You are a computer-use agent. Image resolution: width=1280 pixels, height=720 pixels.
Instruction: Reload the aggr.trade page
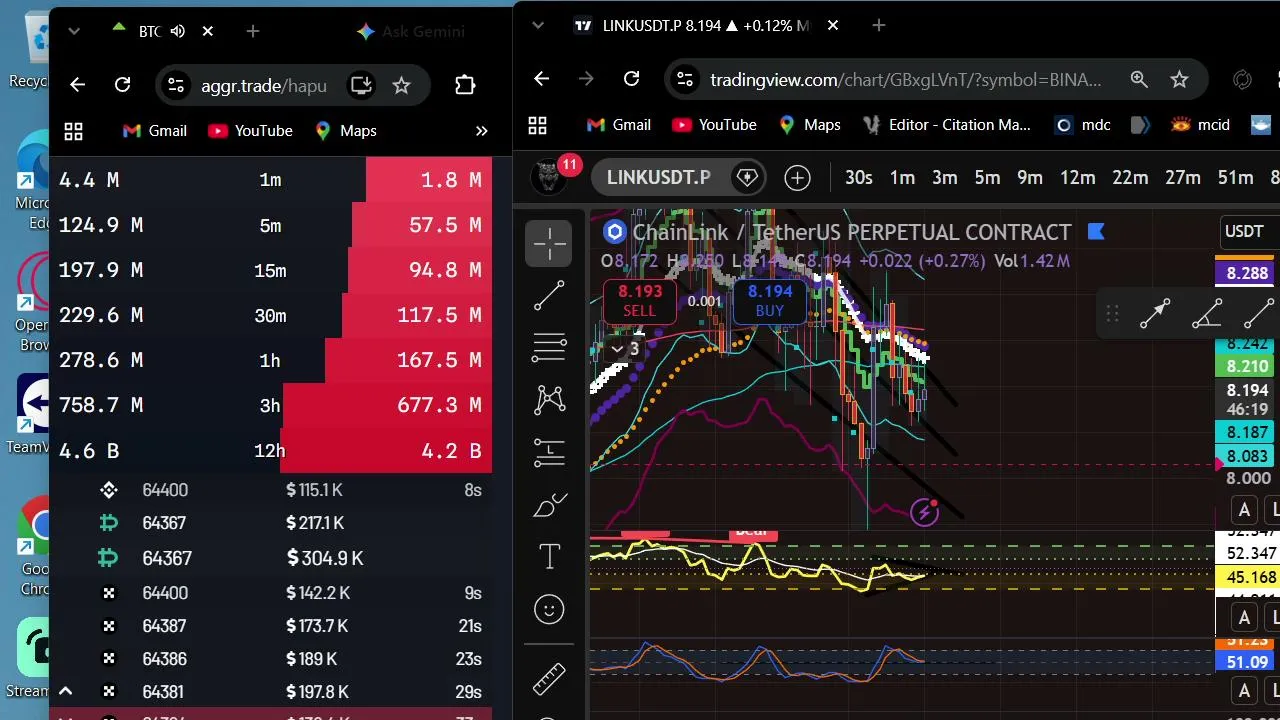click(122, 85)
